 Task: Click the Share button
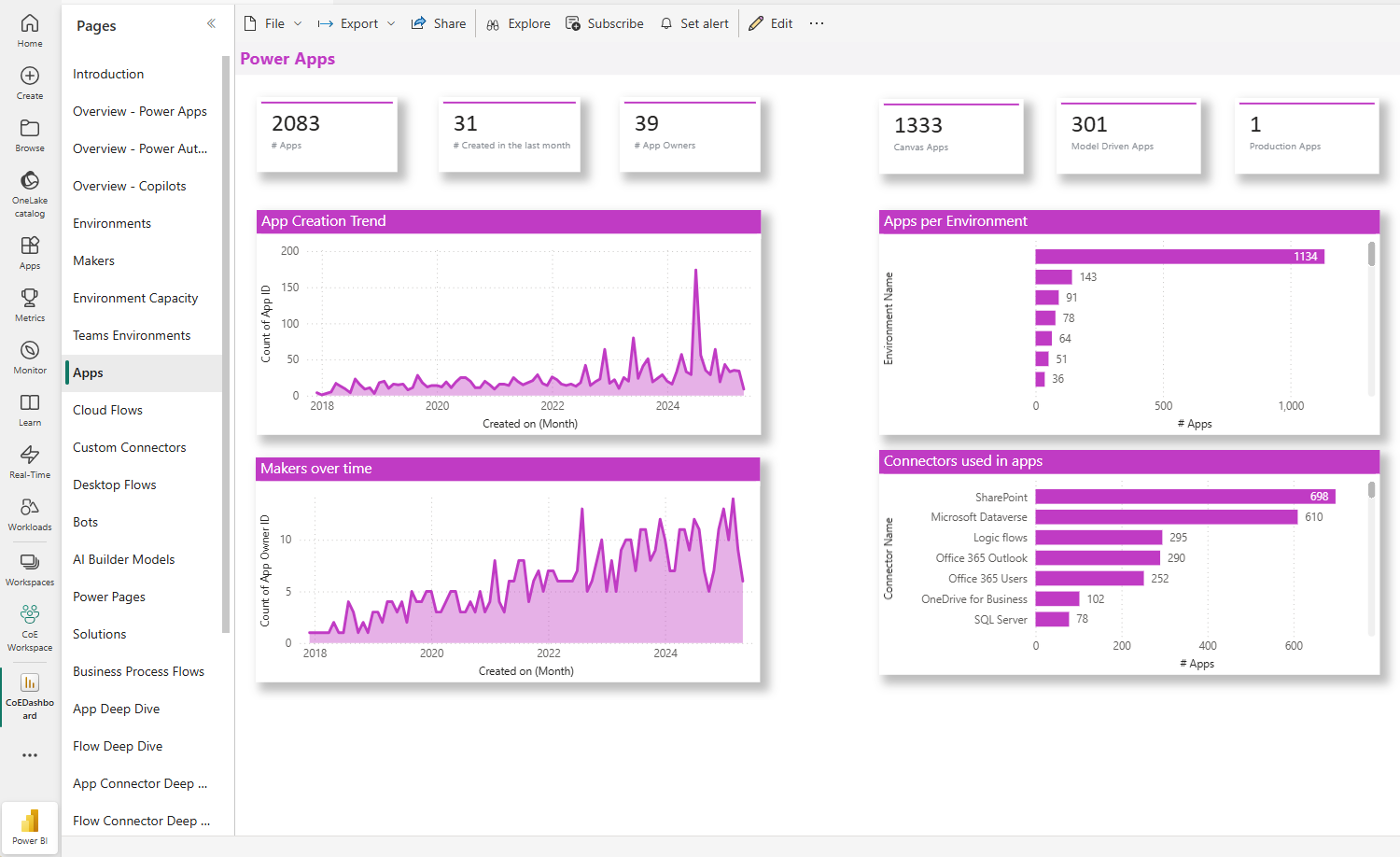439,23
